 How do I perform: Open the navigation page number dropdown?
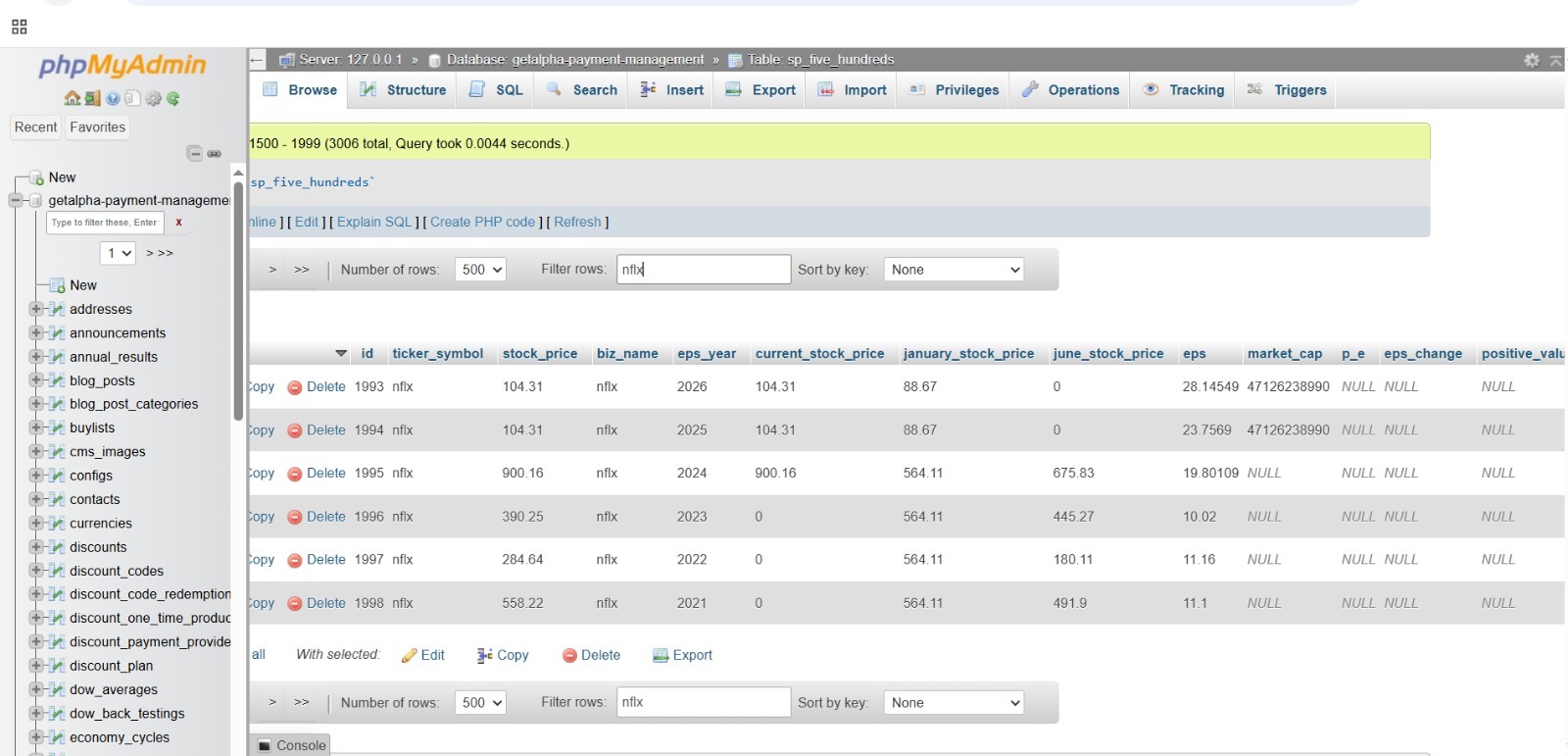pyautogui.click(x=118, y=253)
